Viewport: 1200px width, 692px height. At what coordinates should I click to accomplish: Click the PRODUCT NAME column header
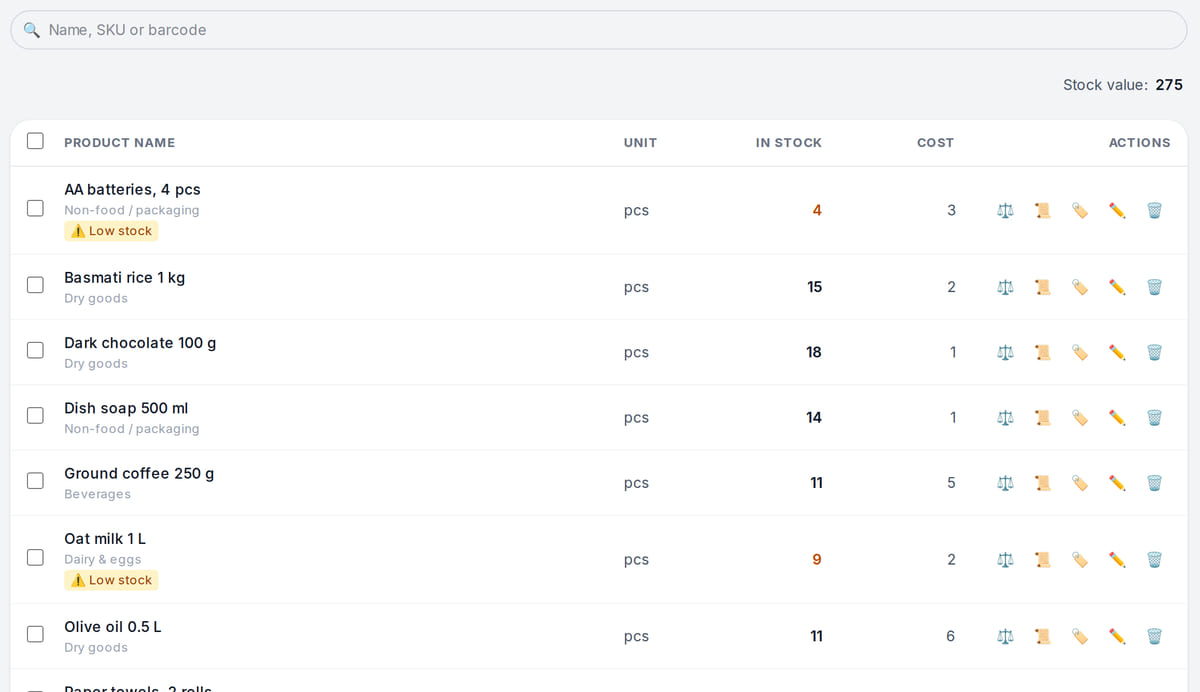(119, 143)
